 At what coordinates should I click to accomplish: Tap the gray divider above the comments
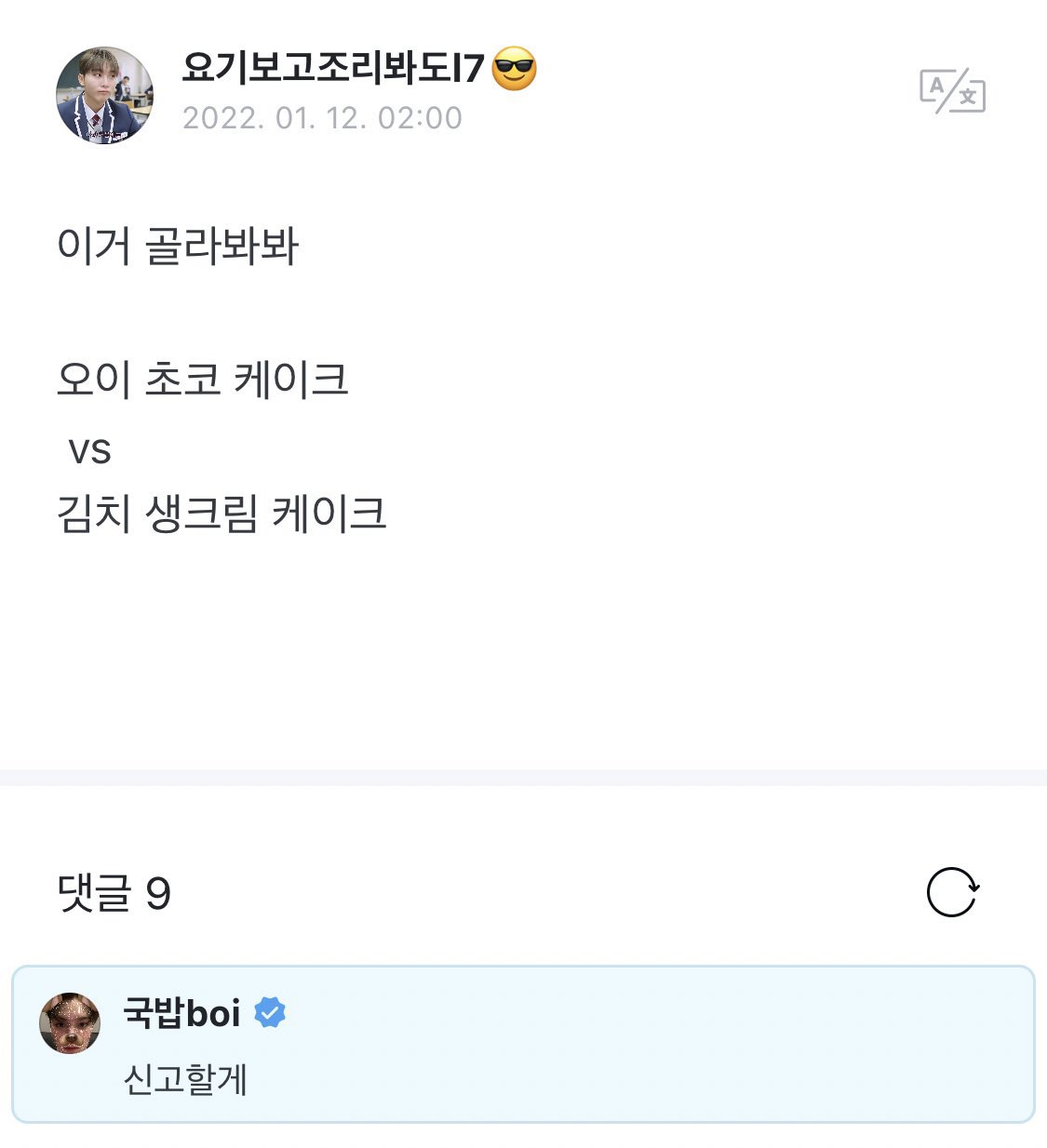coord(523,778)
